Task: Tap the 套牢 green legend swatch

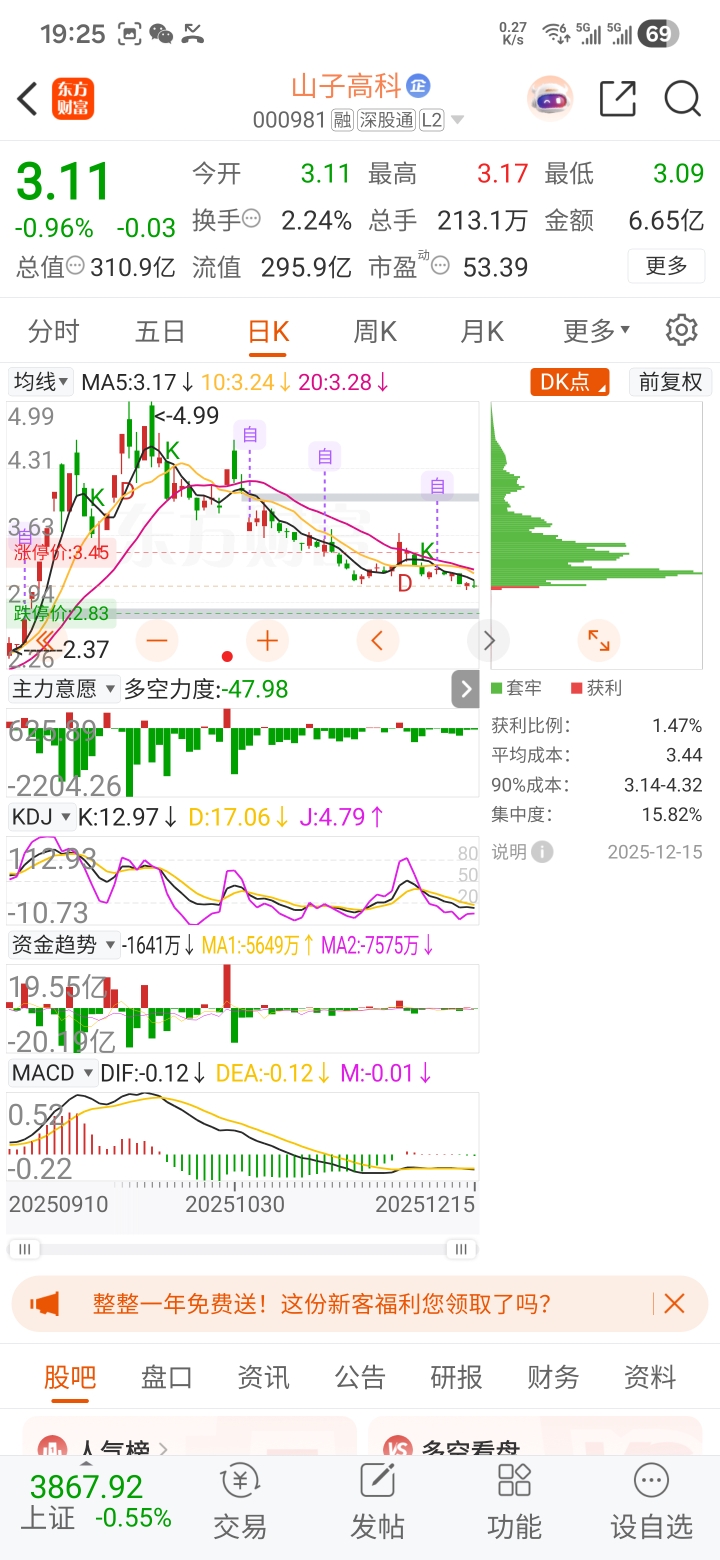Action: coord(497,688)
